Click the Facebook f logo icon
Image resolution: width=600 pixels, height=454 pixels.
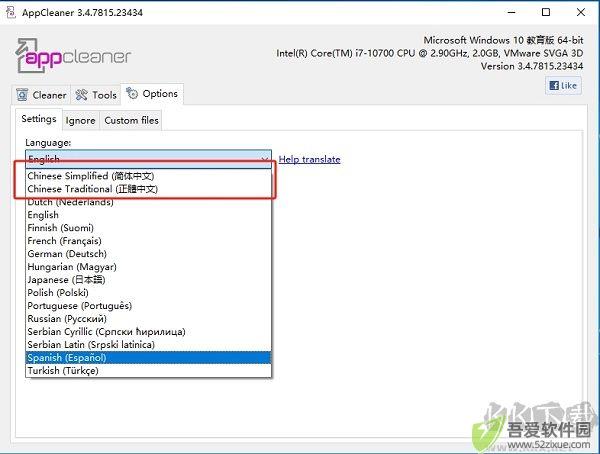click(x=554, y=86)
